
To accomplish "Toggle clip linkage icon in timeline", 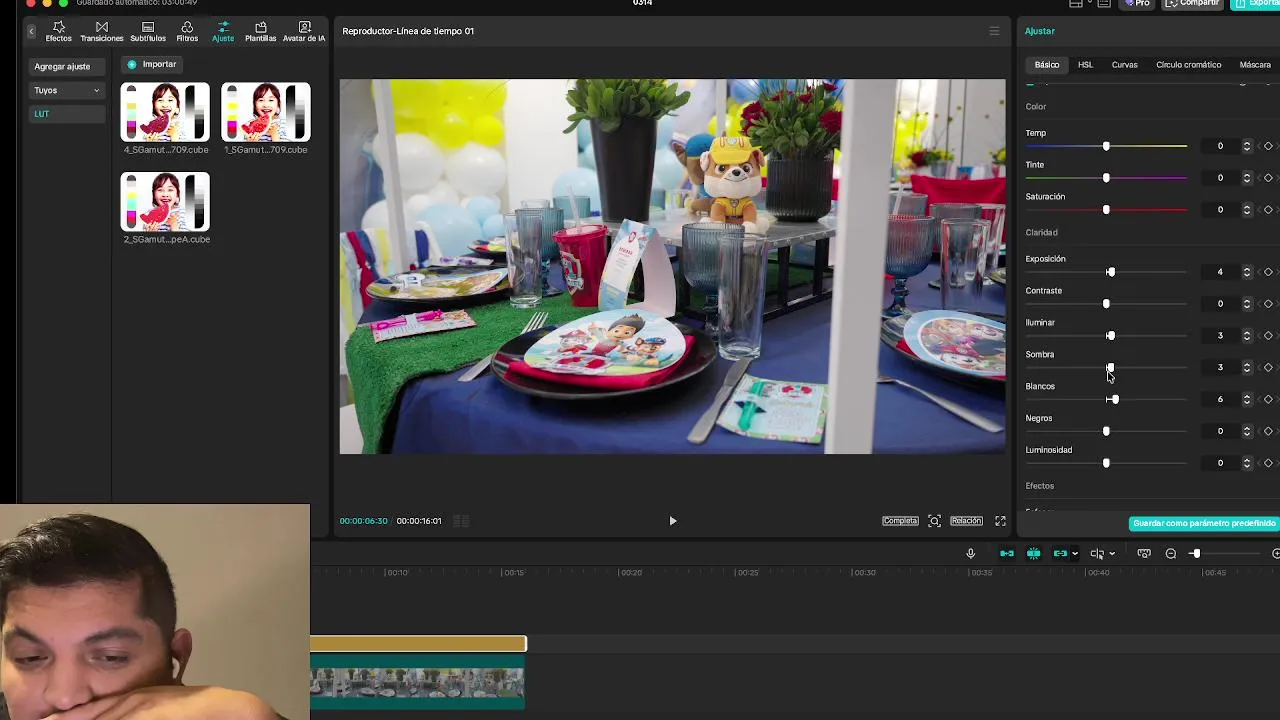I will click(1060, 553).
